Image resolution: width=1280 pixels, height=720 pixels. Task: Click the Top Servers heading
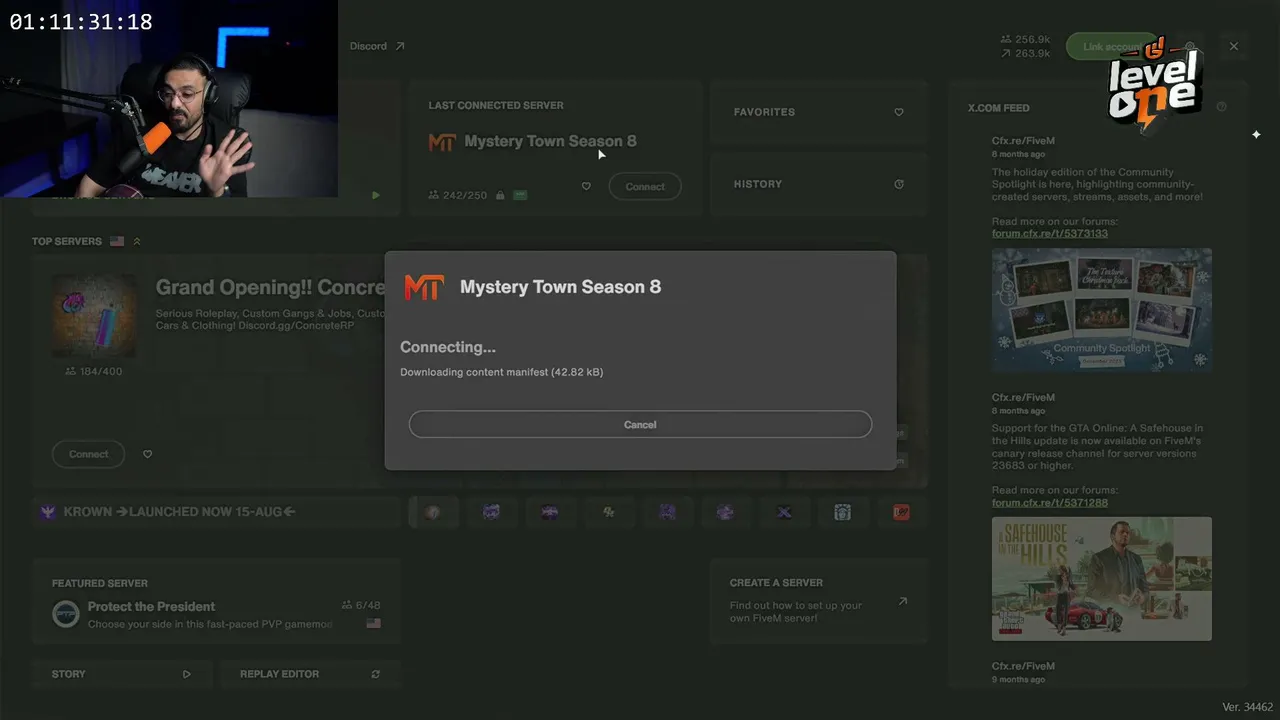67,241
